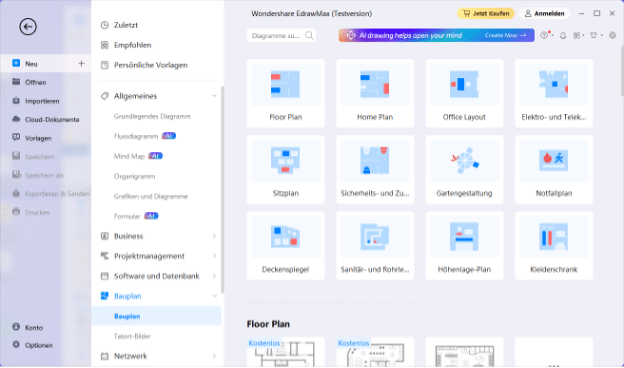Screen dimensions: 624x368
Task: Choose the Floor Plan diagram type
Action: point(285,93)
